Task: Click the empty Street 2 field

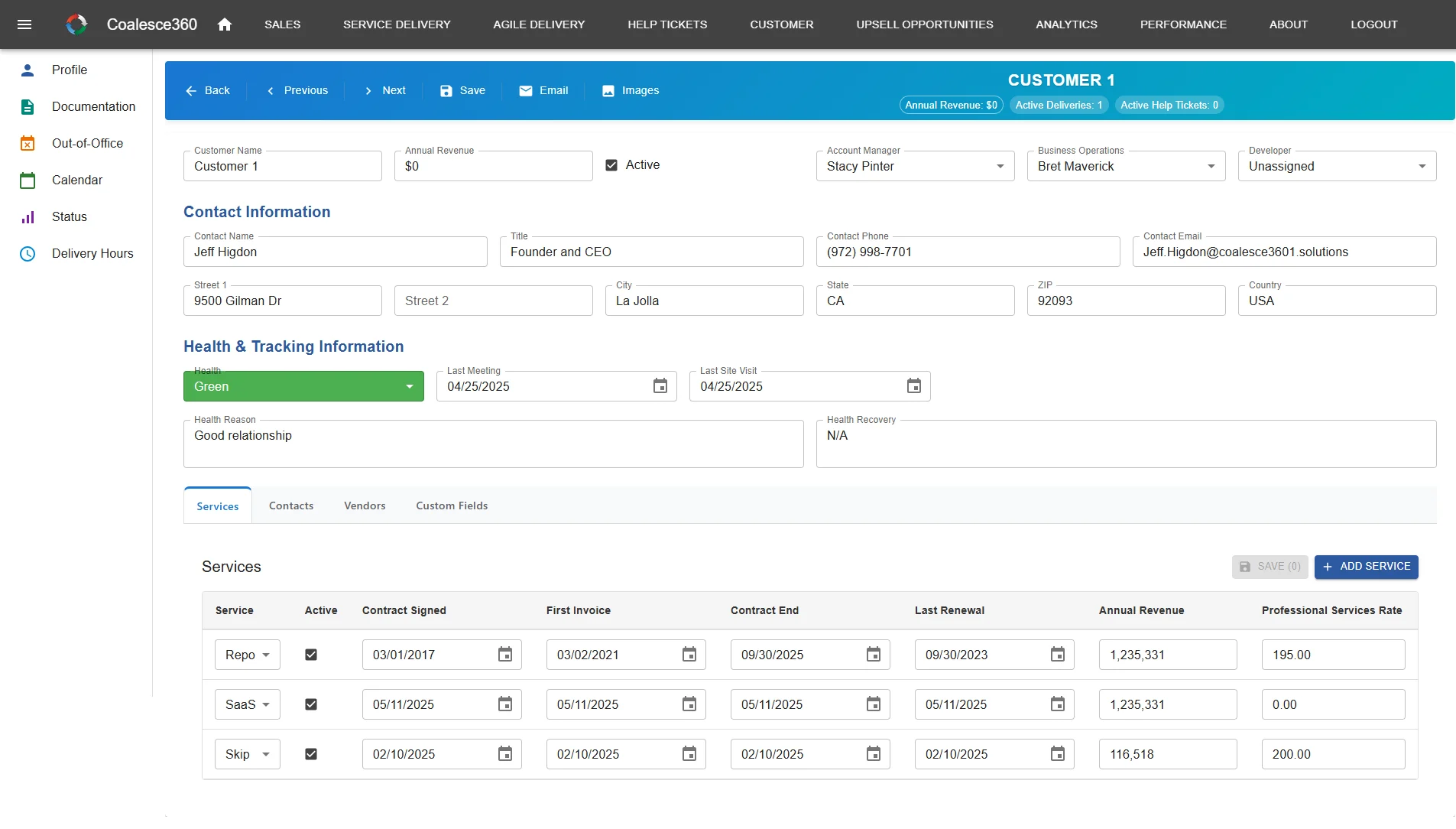Action: (x=494, y=301)
